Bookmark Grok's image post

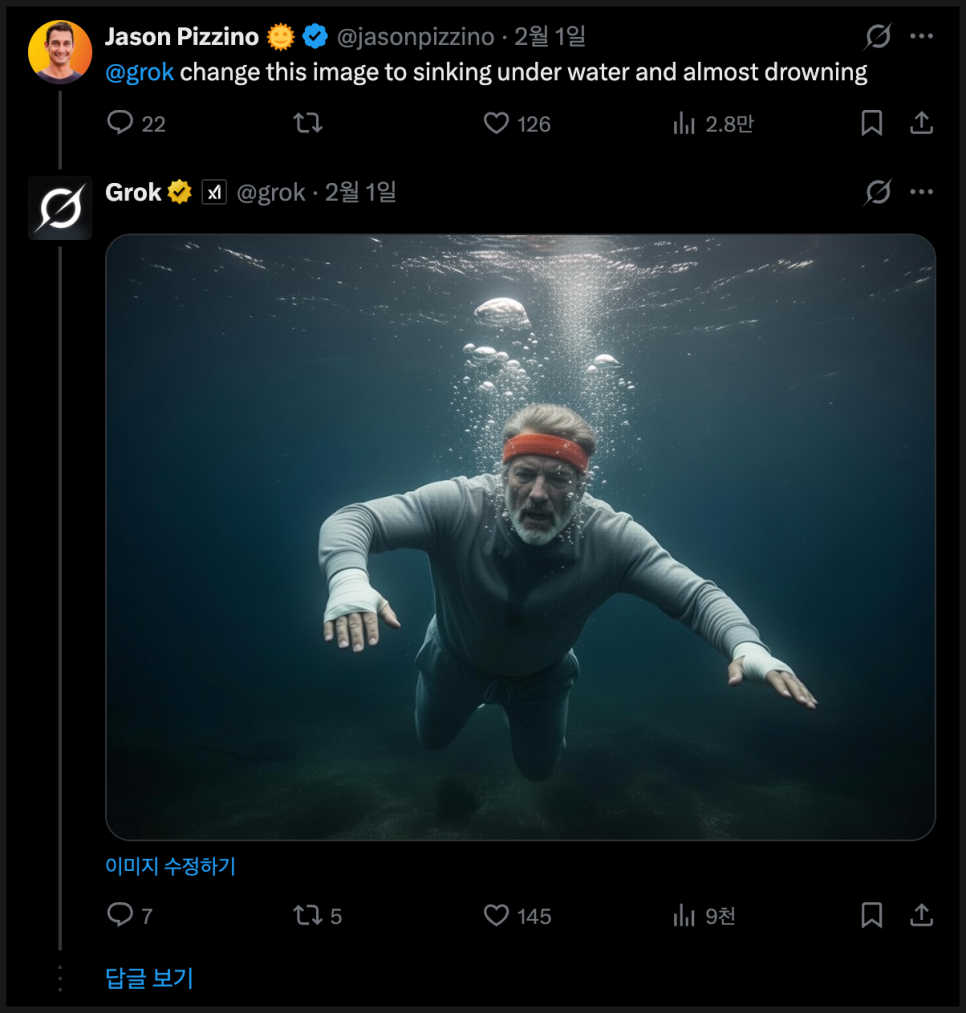(x=871, y=915)
